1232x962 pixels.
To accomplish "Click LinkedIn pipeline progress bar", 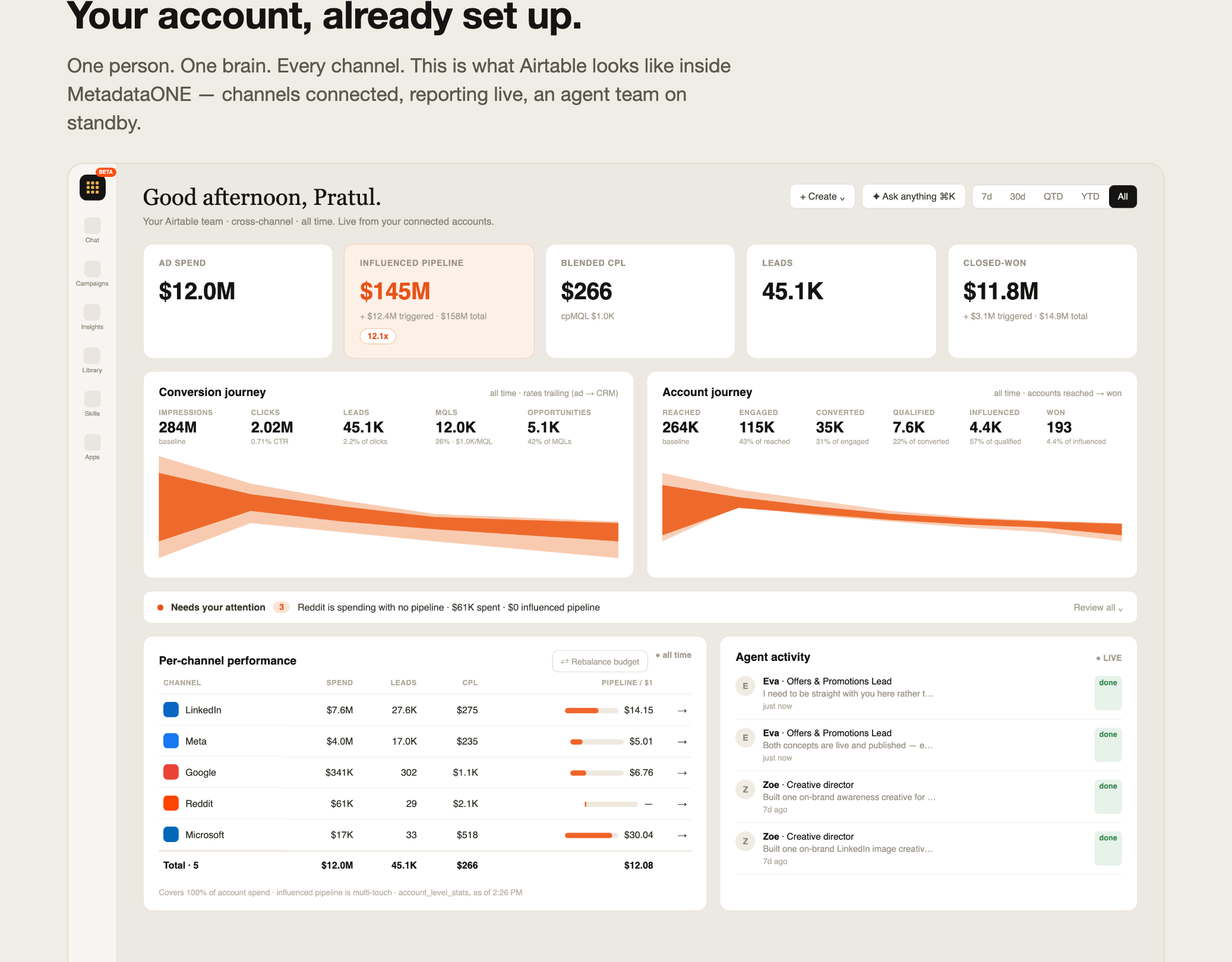I will click(x=591, y=710).
